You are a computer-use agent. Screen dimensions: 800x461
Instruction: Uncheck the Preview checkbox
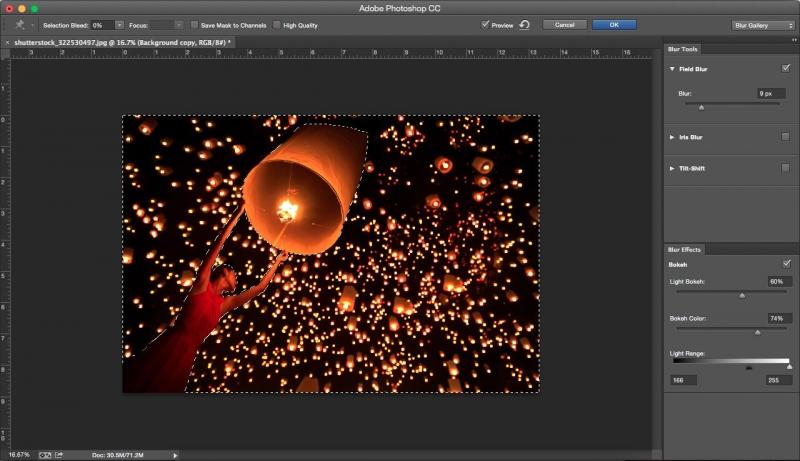(x=485, y=24)
